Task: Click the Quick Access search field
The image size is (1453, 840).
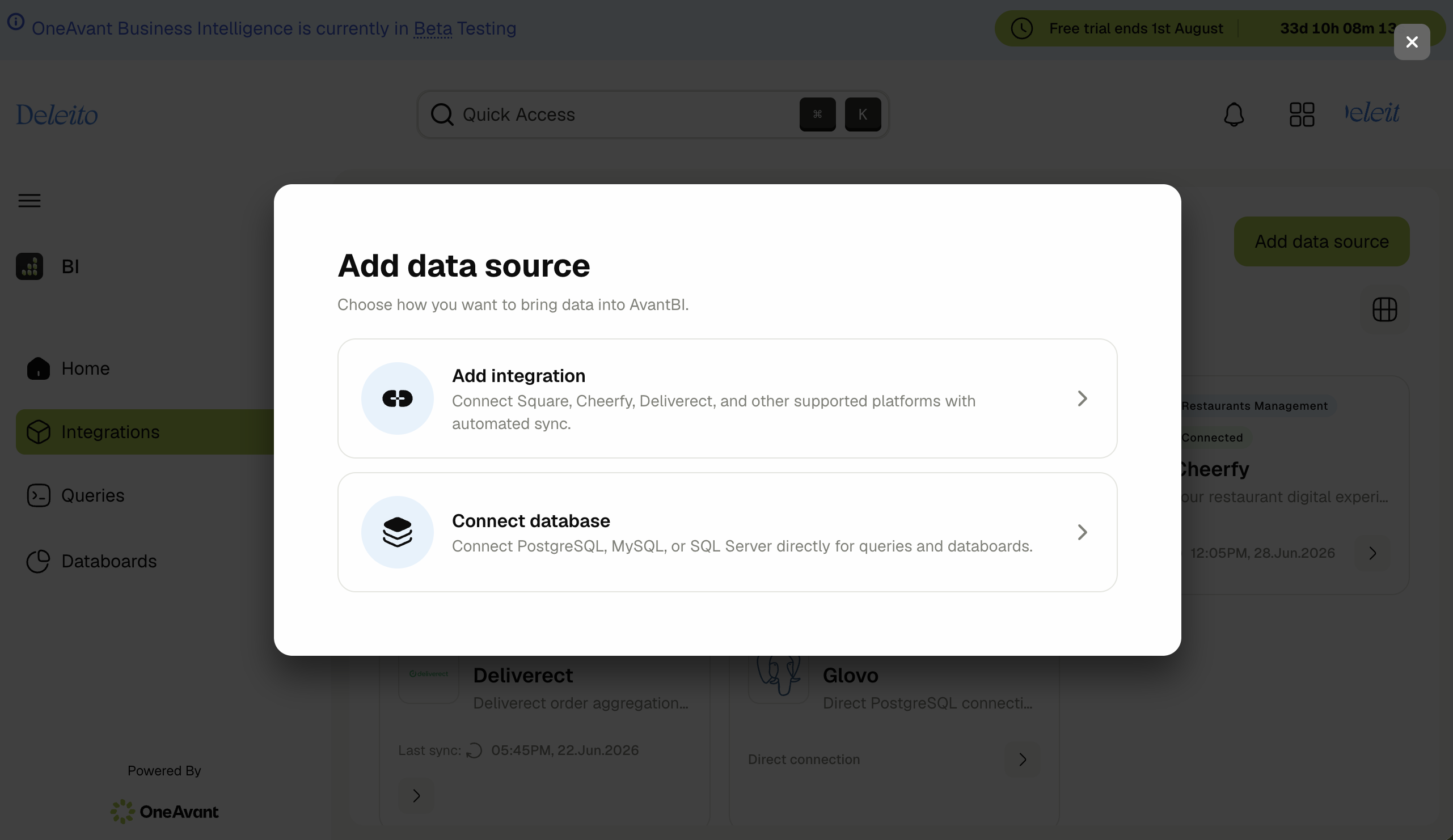Action: [653, 114]
